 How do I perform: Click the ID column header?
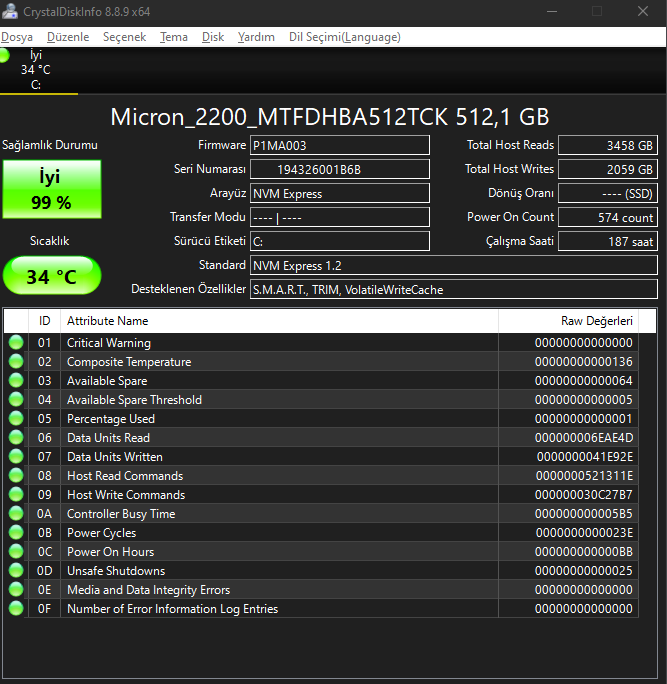(x=44, y=321)
